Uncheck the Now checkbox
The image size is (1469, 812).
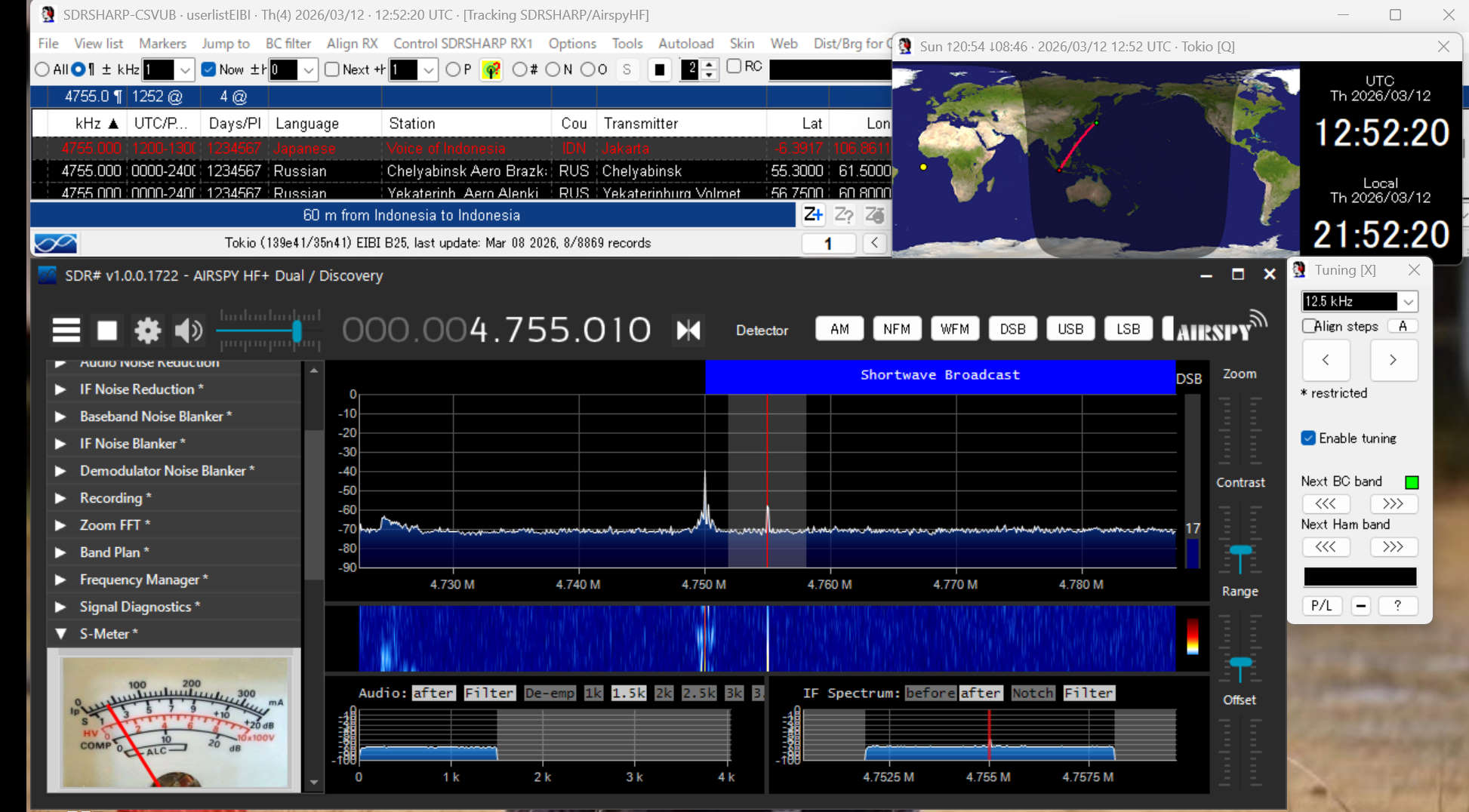click(x=209, y=69)
